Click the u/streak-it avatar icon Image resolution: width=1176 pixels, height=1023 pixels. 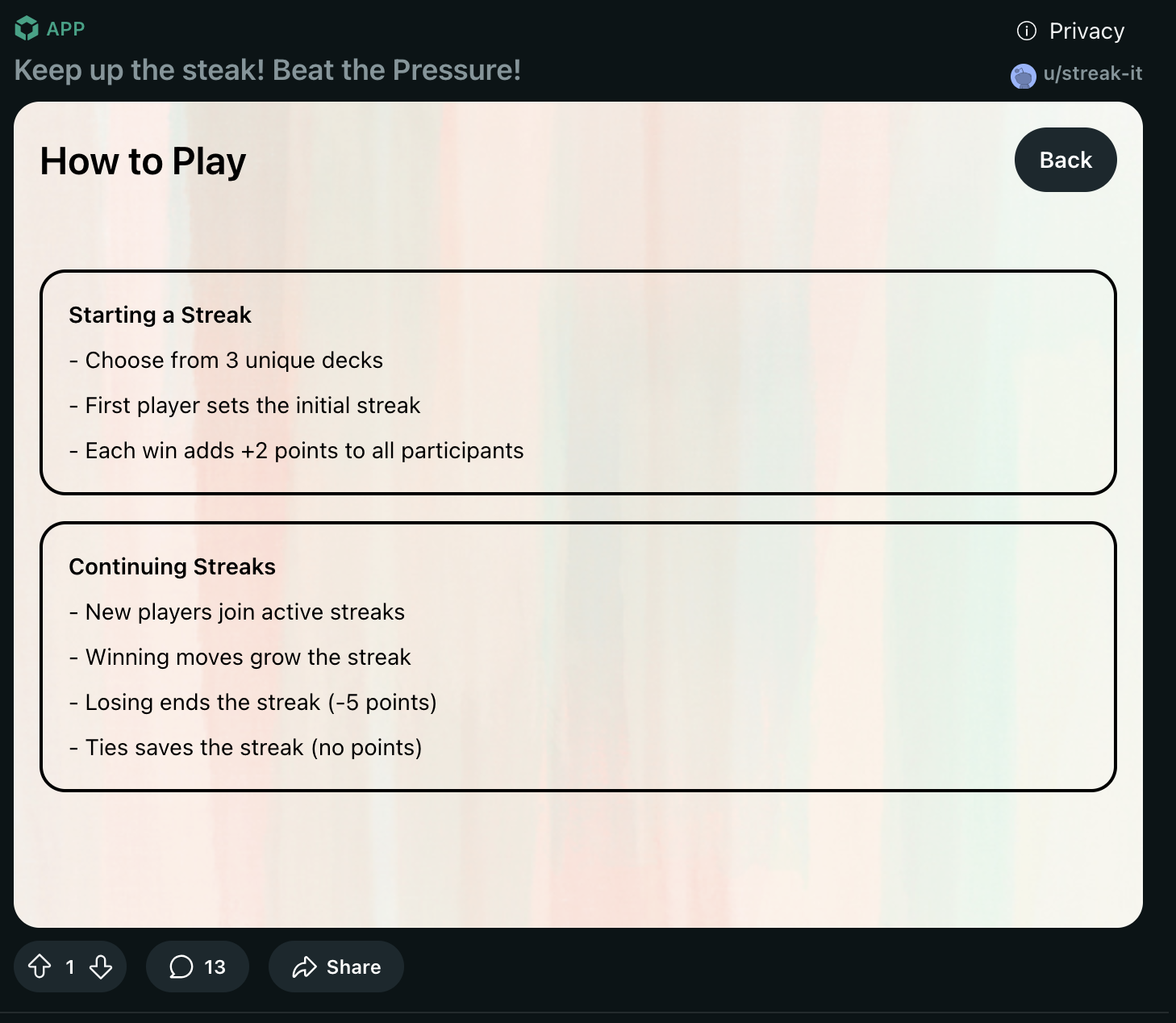[1023, 76]
